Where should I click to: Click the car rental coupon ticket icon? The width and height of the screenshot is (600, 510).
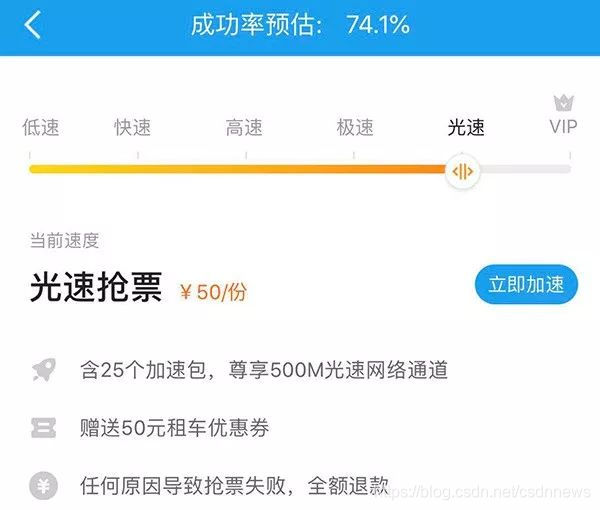pos(43,428)
